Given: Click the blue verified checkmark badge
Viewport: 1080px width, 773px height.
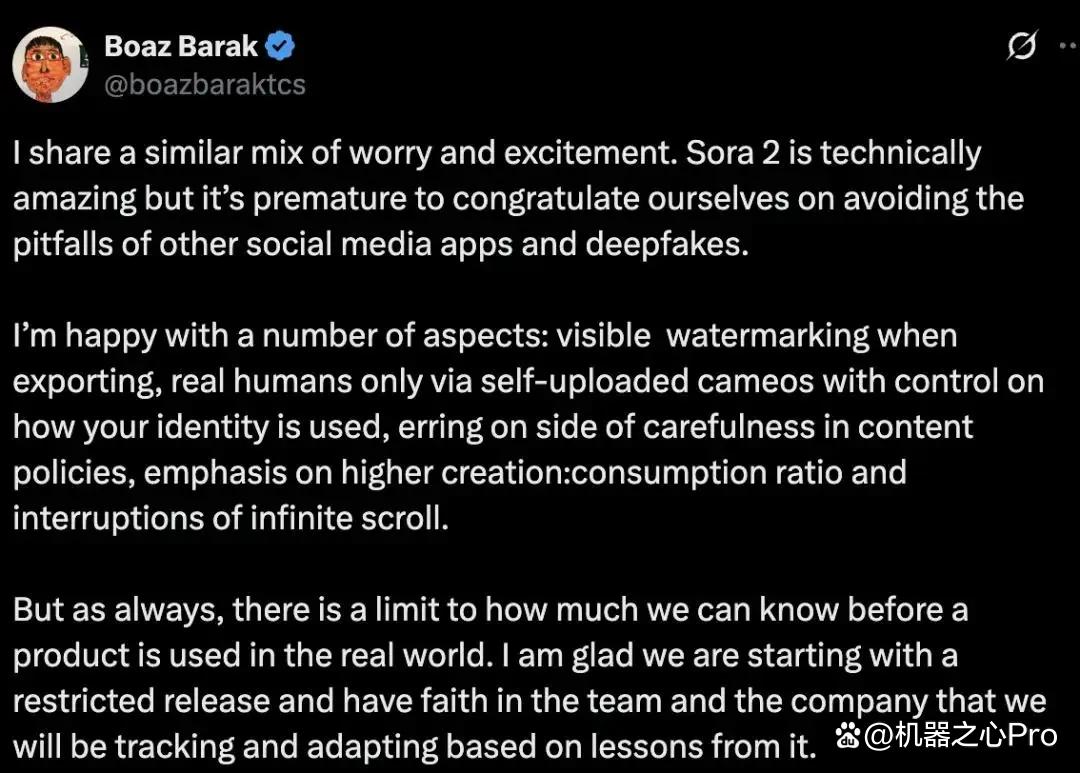Looking at the screenshot, I should click(280, 46).
